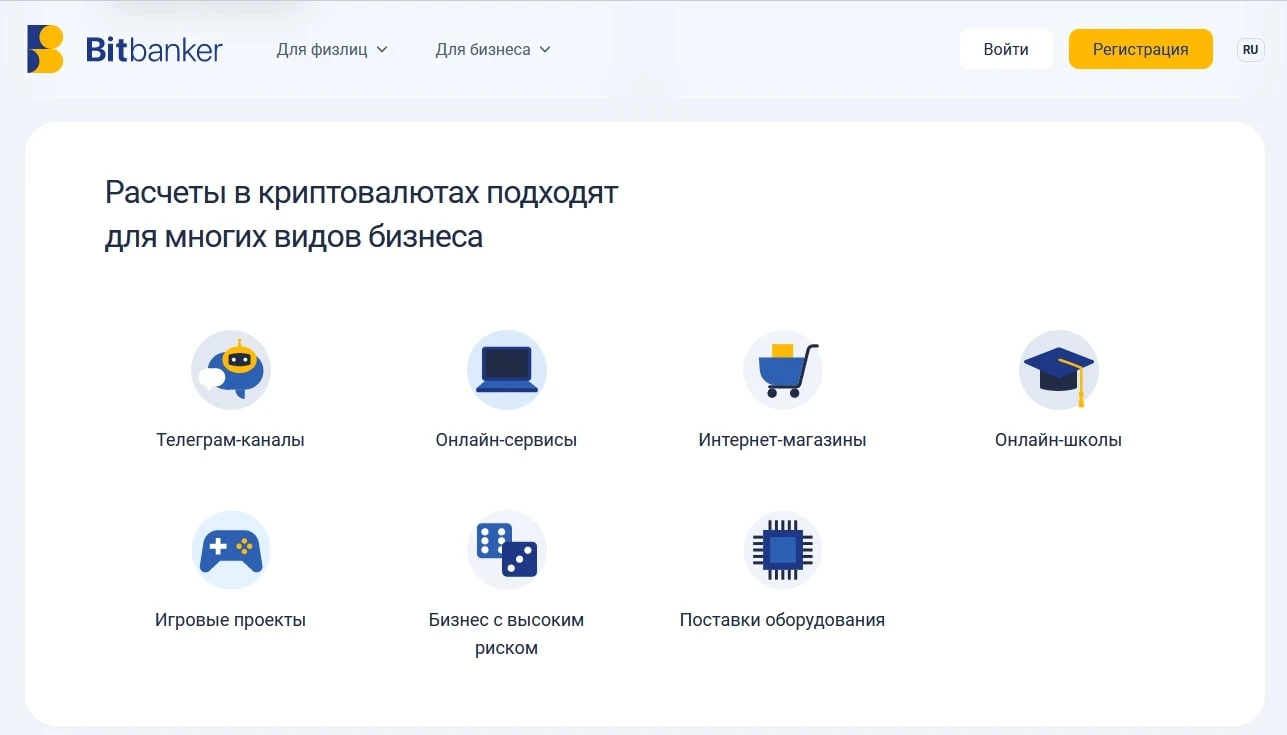Click the internet shops cart icon

point(783,370)
